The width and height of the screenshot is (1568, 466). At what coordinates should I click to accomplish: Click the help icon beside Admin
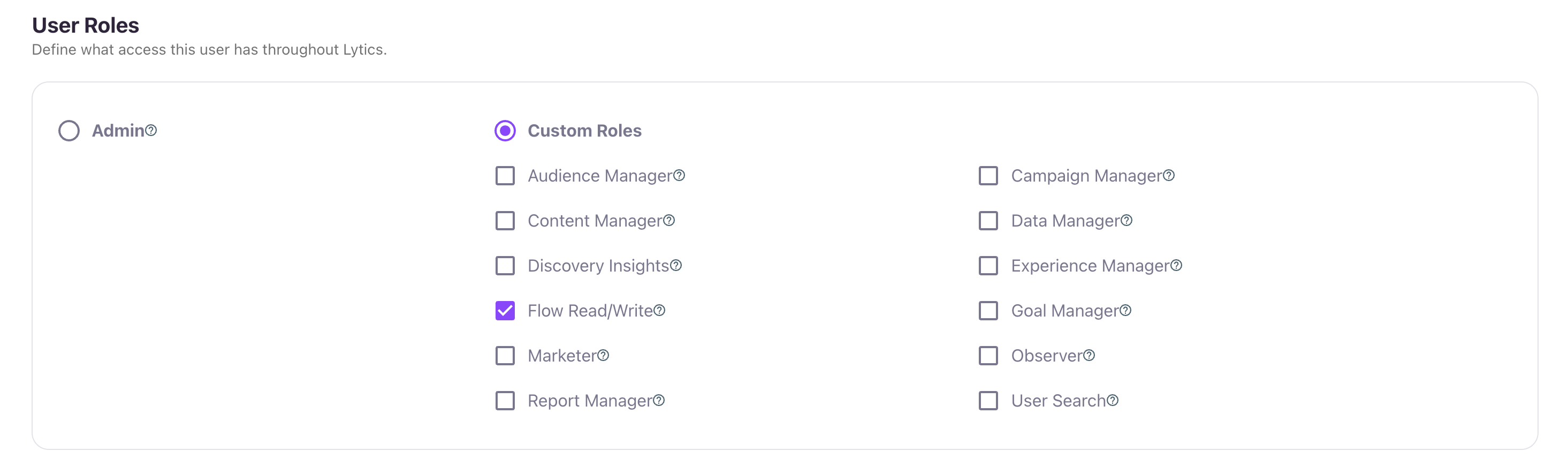pos(151,130)
